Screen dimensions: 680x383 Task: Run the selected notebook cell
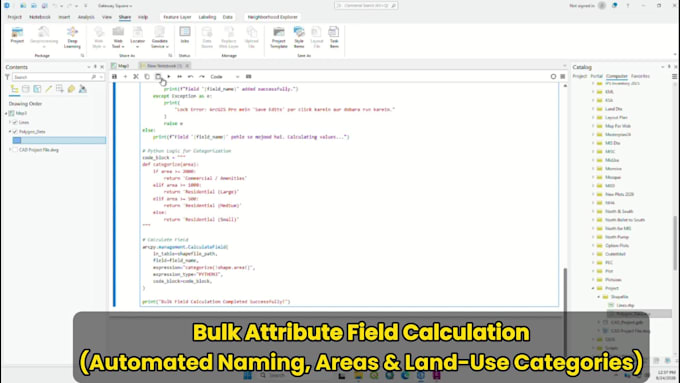169,77
